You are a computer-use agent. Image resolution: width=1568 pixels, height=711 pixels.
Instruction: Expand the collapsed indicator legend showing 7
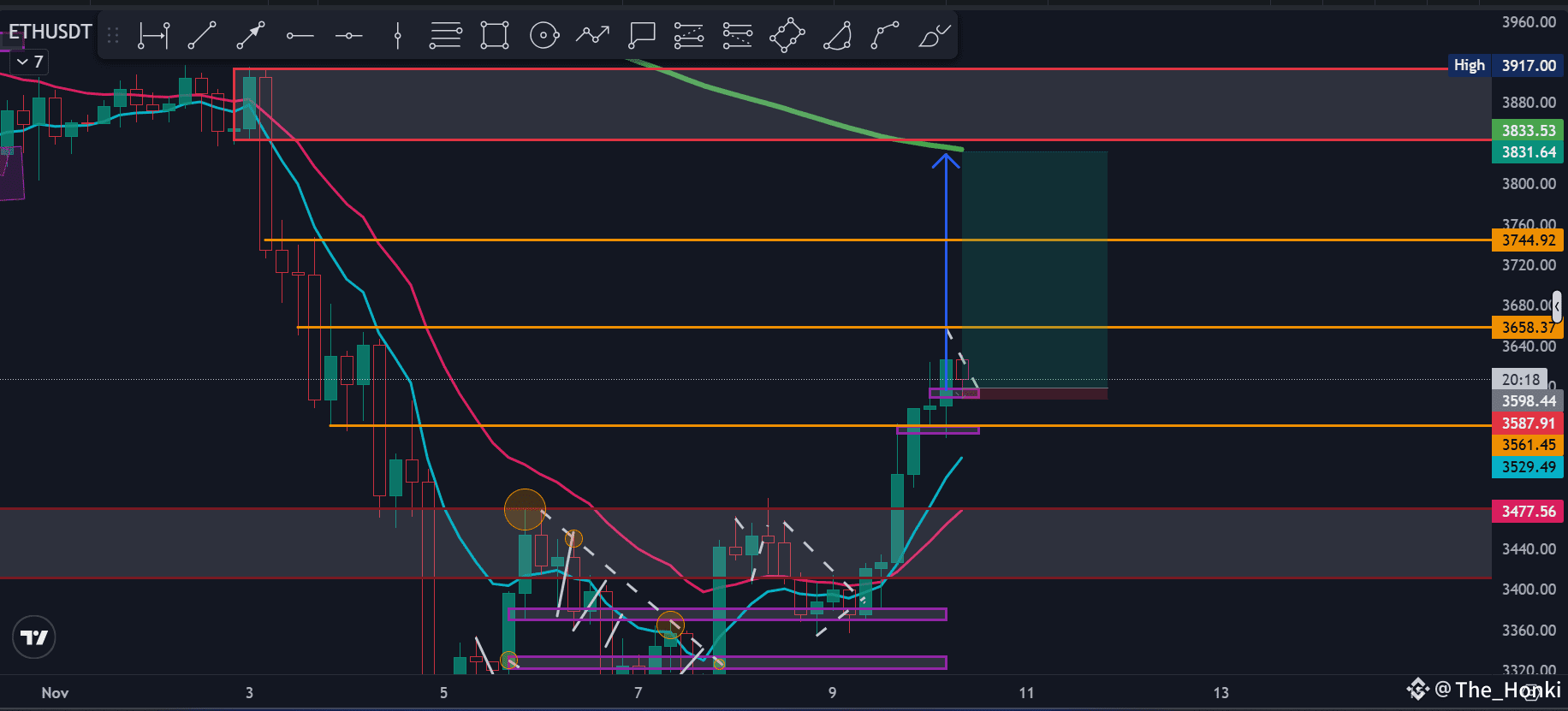coord(29,62)
